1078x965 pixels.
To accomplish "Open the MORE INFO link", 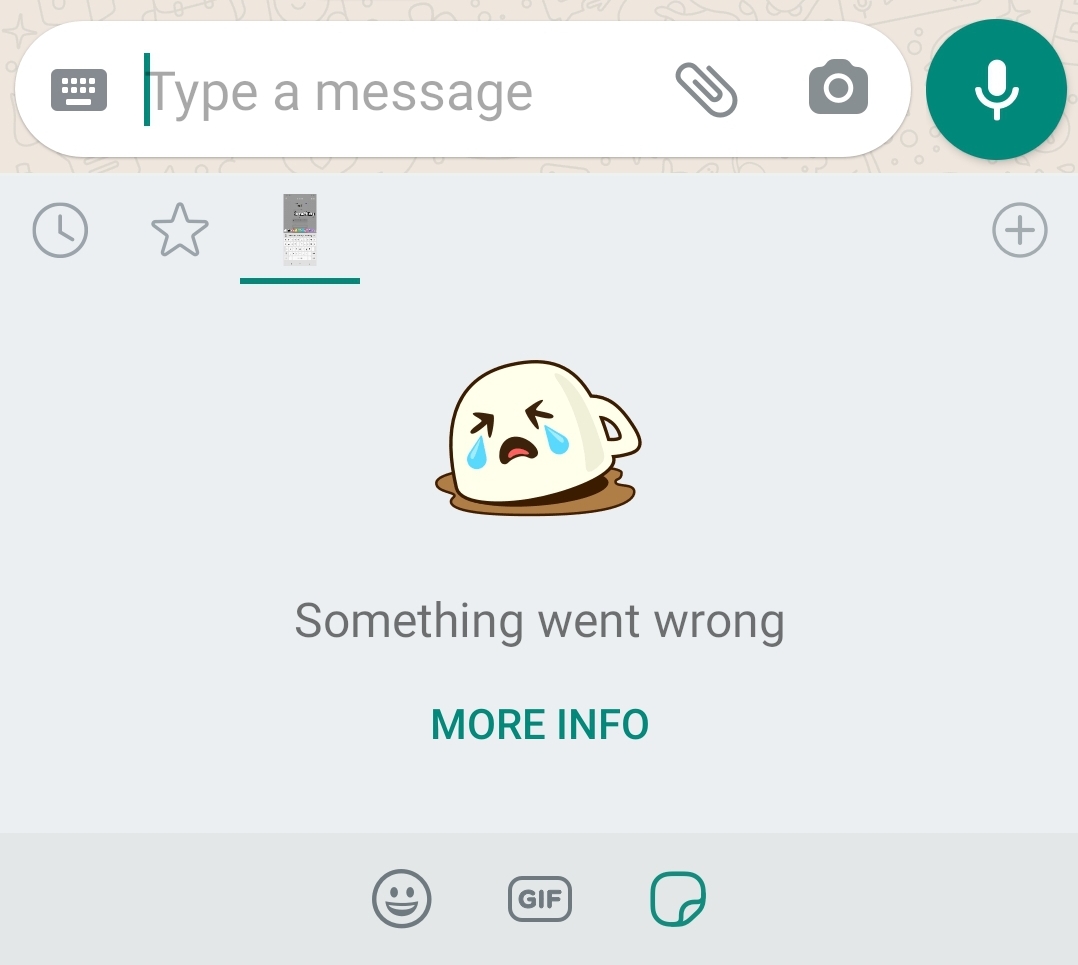I will [540, 724].
